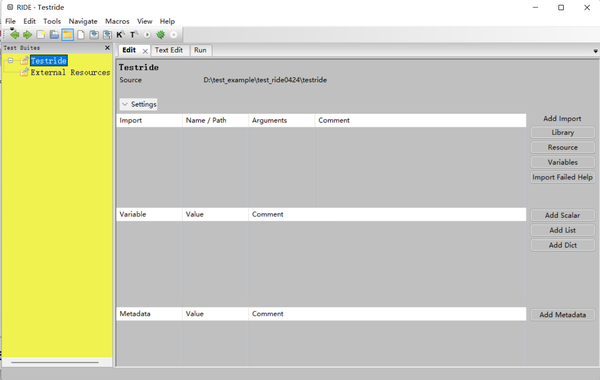This screenshot has height=380, width=600.
Task: Click the Variable table Value header
Action: pos(215,214)
